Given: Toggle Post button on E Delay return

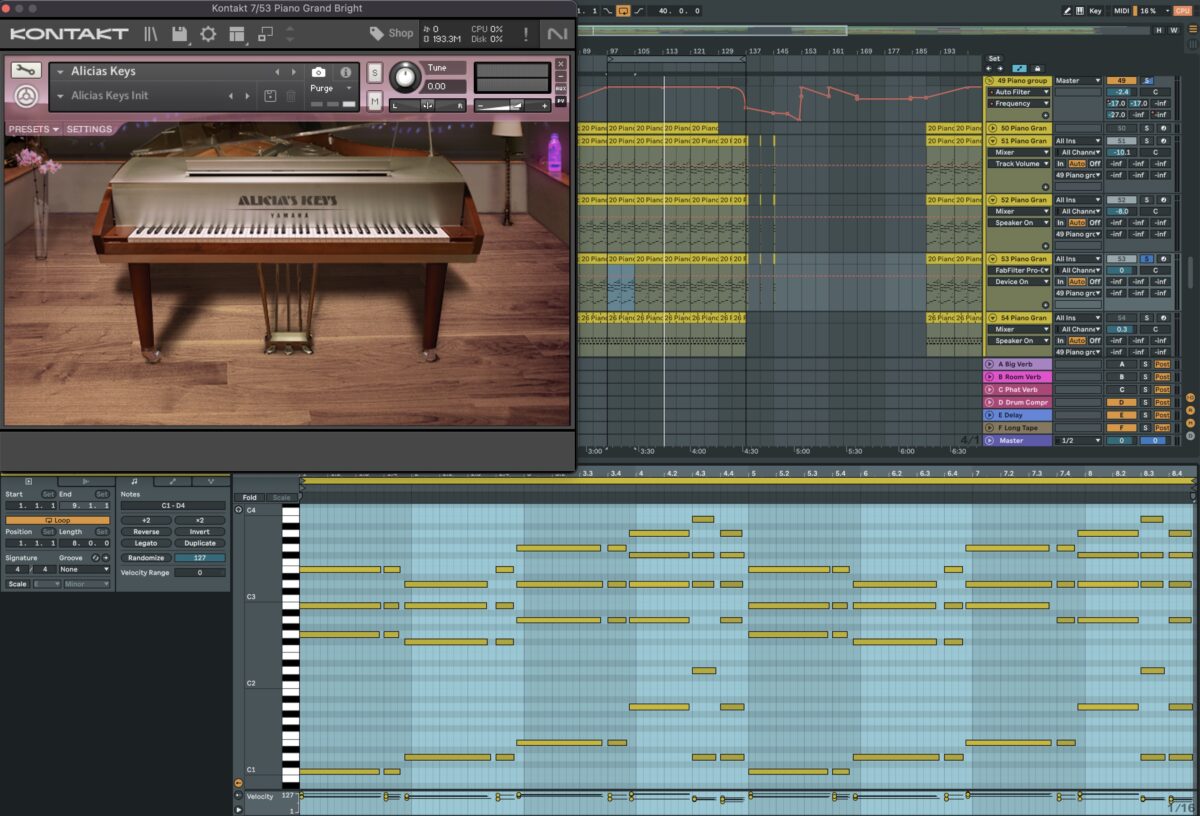Looking at the screenshot, I should coord(1162,415).
